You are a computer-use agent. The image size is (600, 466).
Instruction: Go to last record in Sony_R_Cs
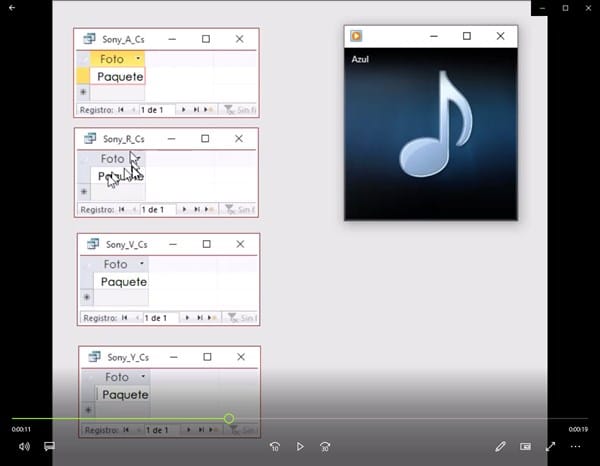coord(197,209)
